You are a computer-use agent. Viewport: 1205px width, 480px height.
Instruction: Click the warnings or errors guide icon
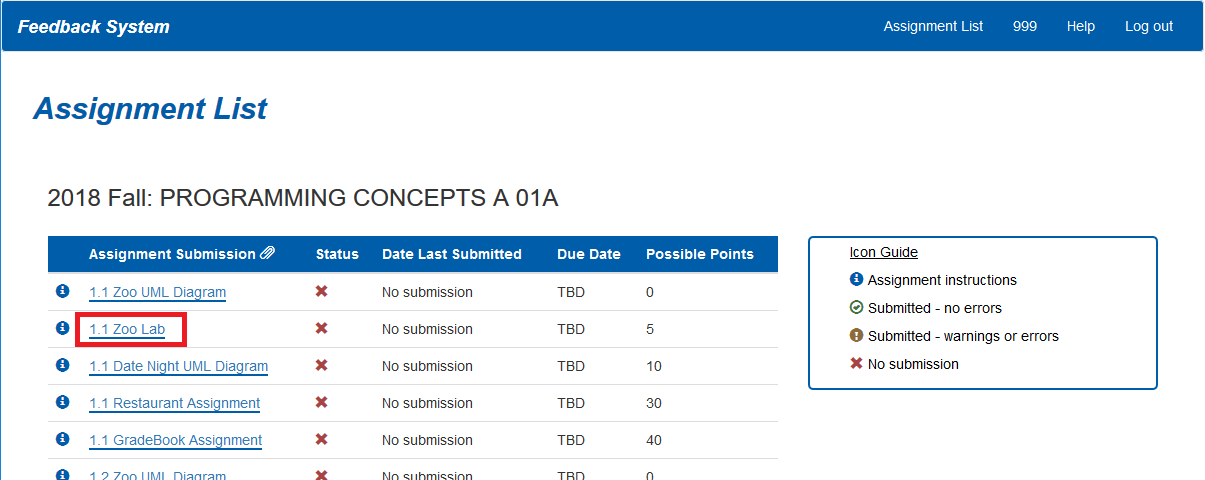pos(856,336)
